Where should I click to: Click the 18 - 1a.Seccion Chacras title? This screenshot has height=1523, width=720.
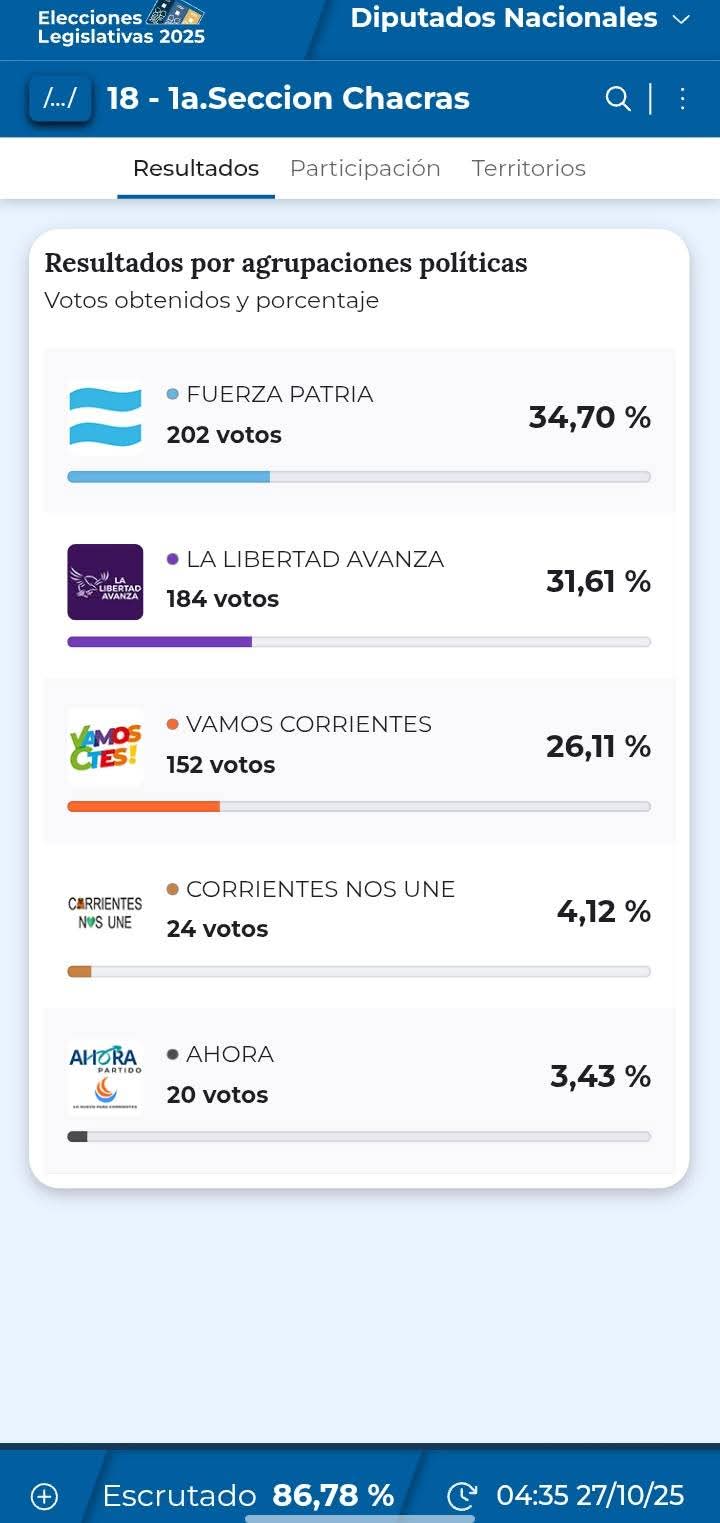coord(288,99)
